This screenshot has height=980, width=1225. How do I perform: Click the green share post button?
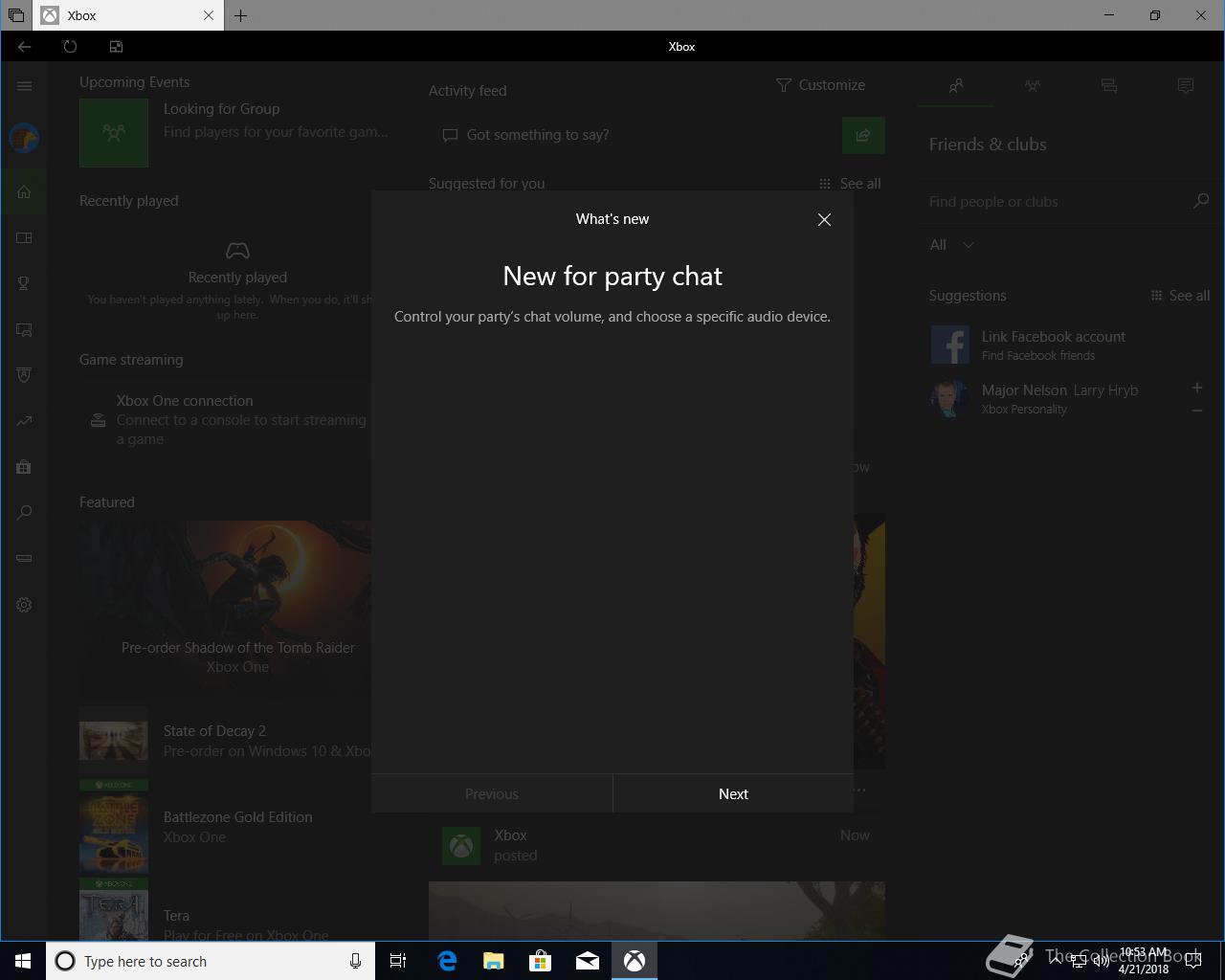(x=863, y=135)
